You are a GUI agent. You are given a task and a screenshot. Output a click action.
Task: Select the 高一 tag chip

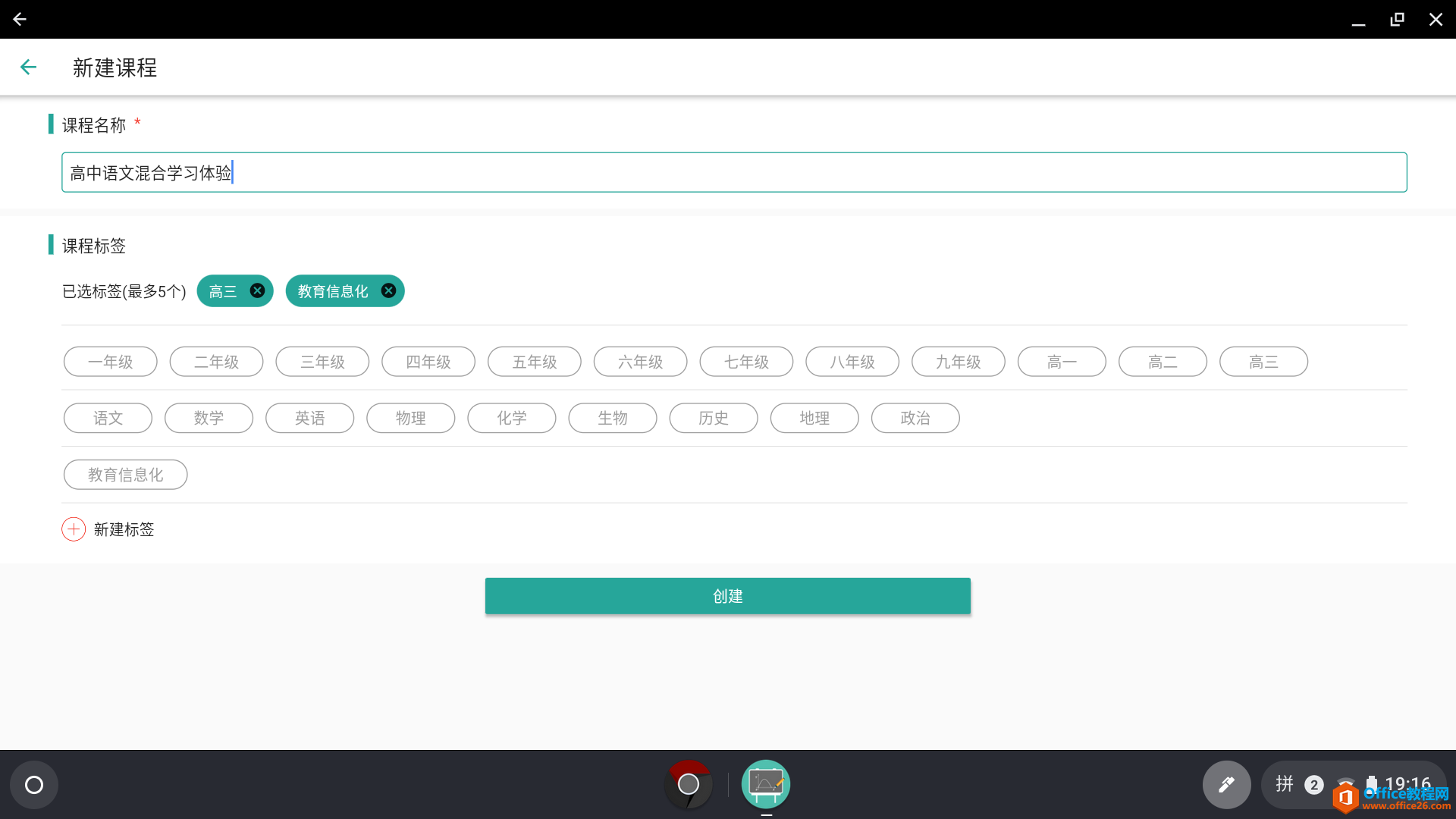click(1062, 362)
